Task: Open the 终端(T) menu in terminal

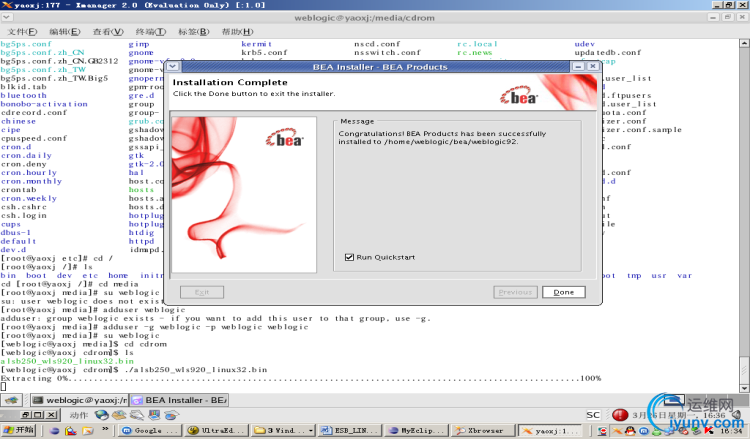Action: [151, 32]
